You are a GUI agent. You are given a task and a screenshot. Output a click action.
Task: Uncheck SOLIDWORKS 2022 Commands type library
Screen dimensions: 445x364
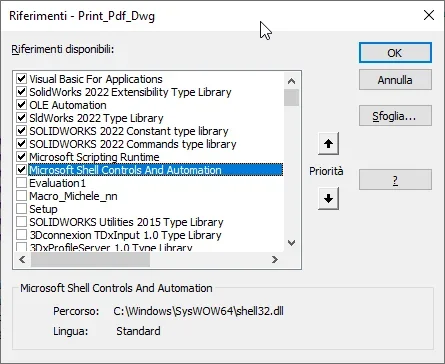[x=21, y=144]
